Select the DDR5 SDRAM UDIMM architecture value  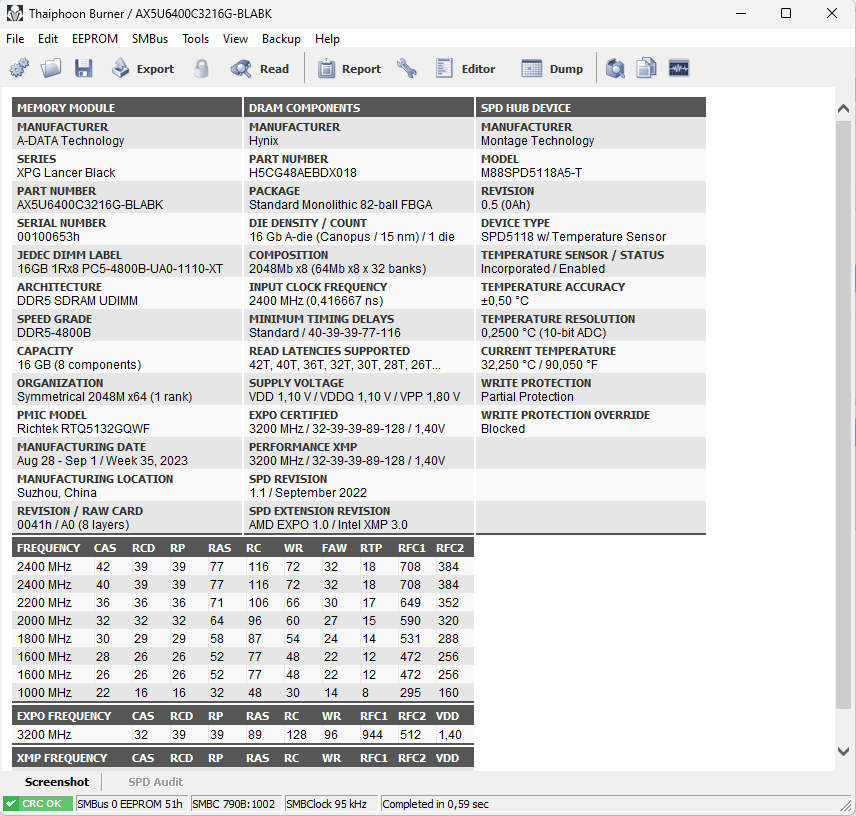(x=77, y=301)
